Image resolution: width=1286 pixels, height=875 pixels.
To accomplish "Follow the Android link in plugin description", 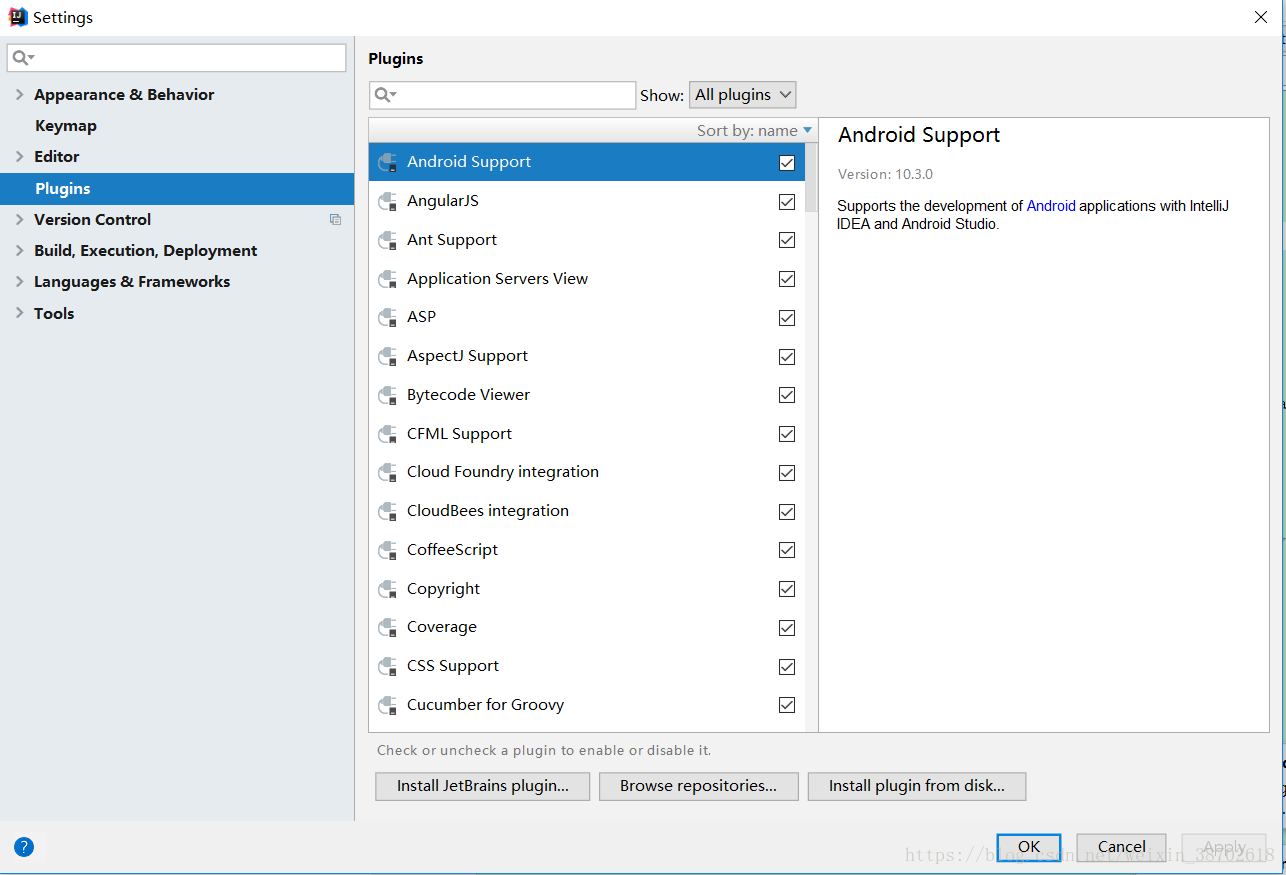I will coord(1051,206).
